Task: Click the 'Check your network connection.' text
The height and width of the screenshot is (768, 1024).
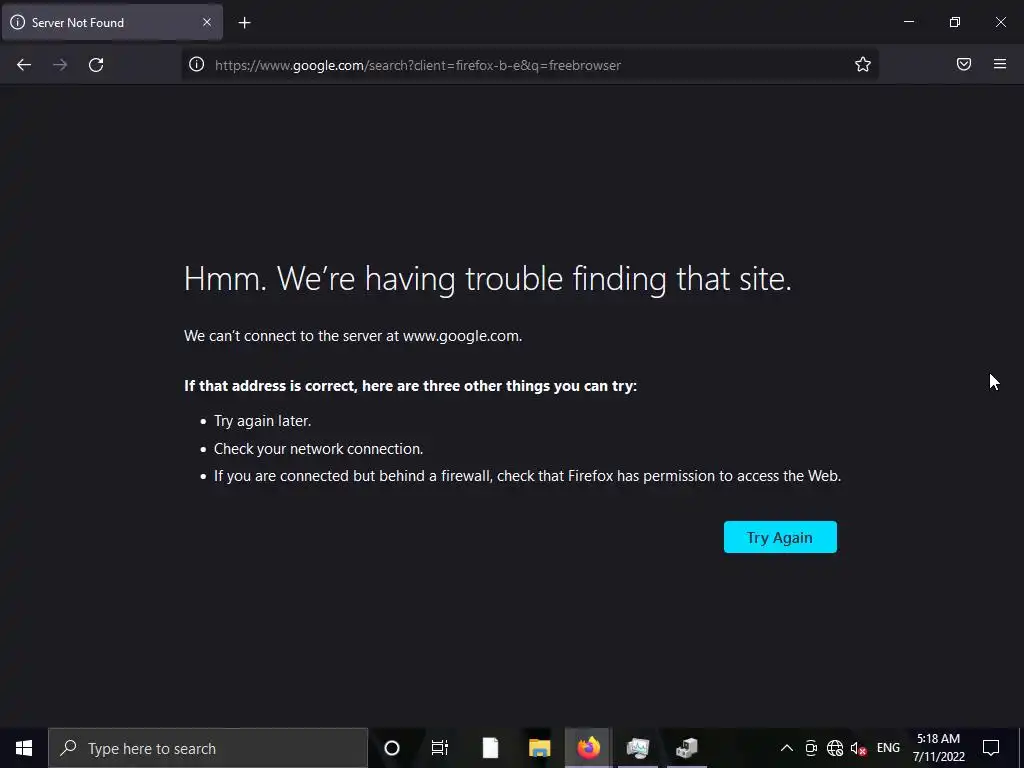Action: 319,449
